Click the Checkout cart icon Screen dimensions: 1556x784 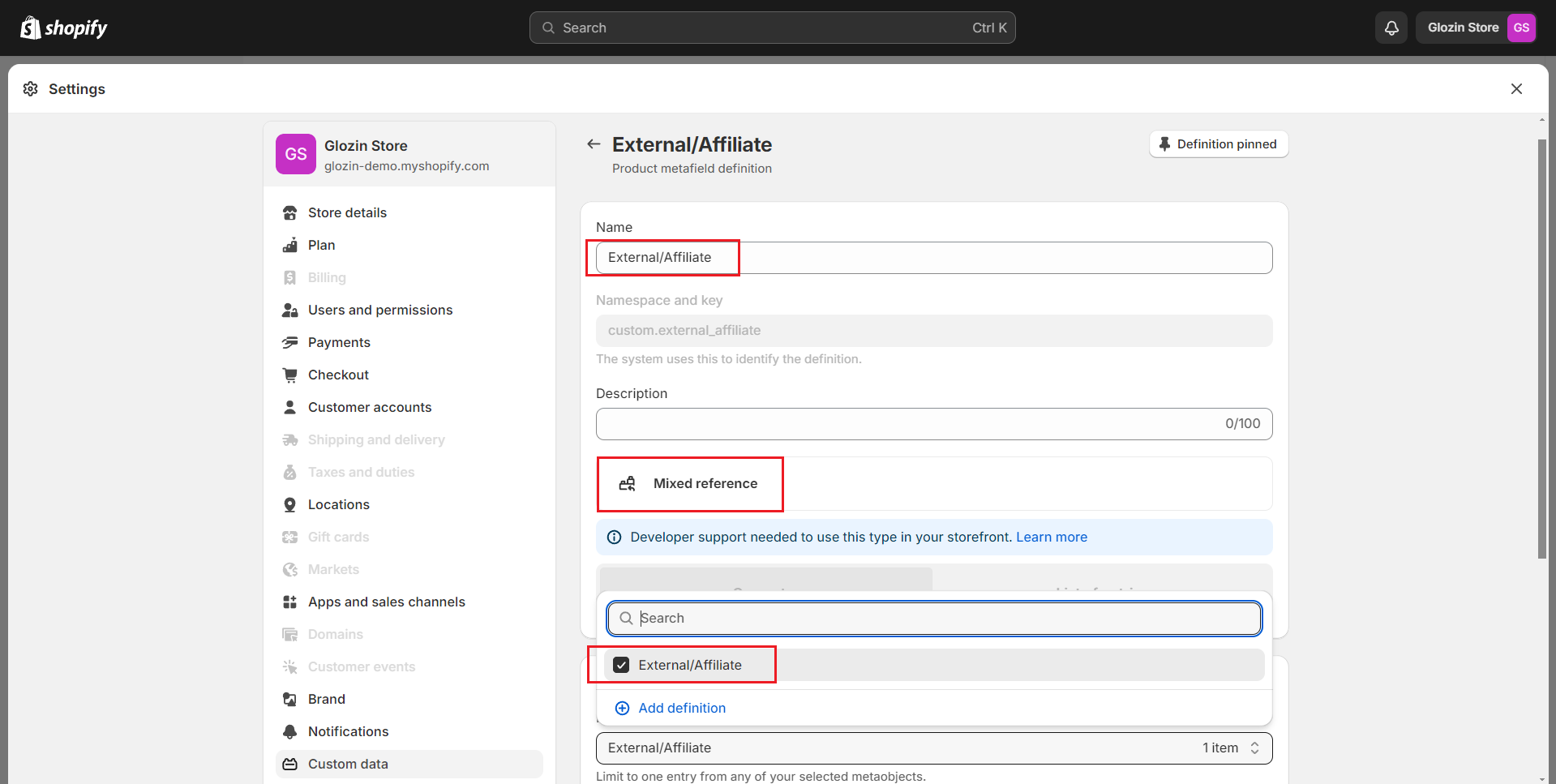289,375
